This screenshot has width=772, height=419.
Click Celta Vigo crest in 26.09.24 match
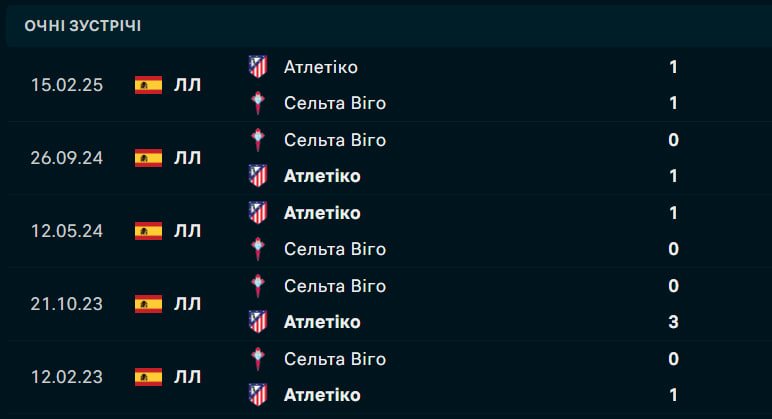258,140
